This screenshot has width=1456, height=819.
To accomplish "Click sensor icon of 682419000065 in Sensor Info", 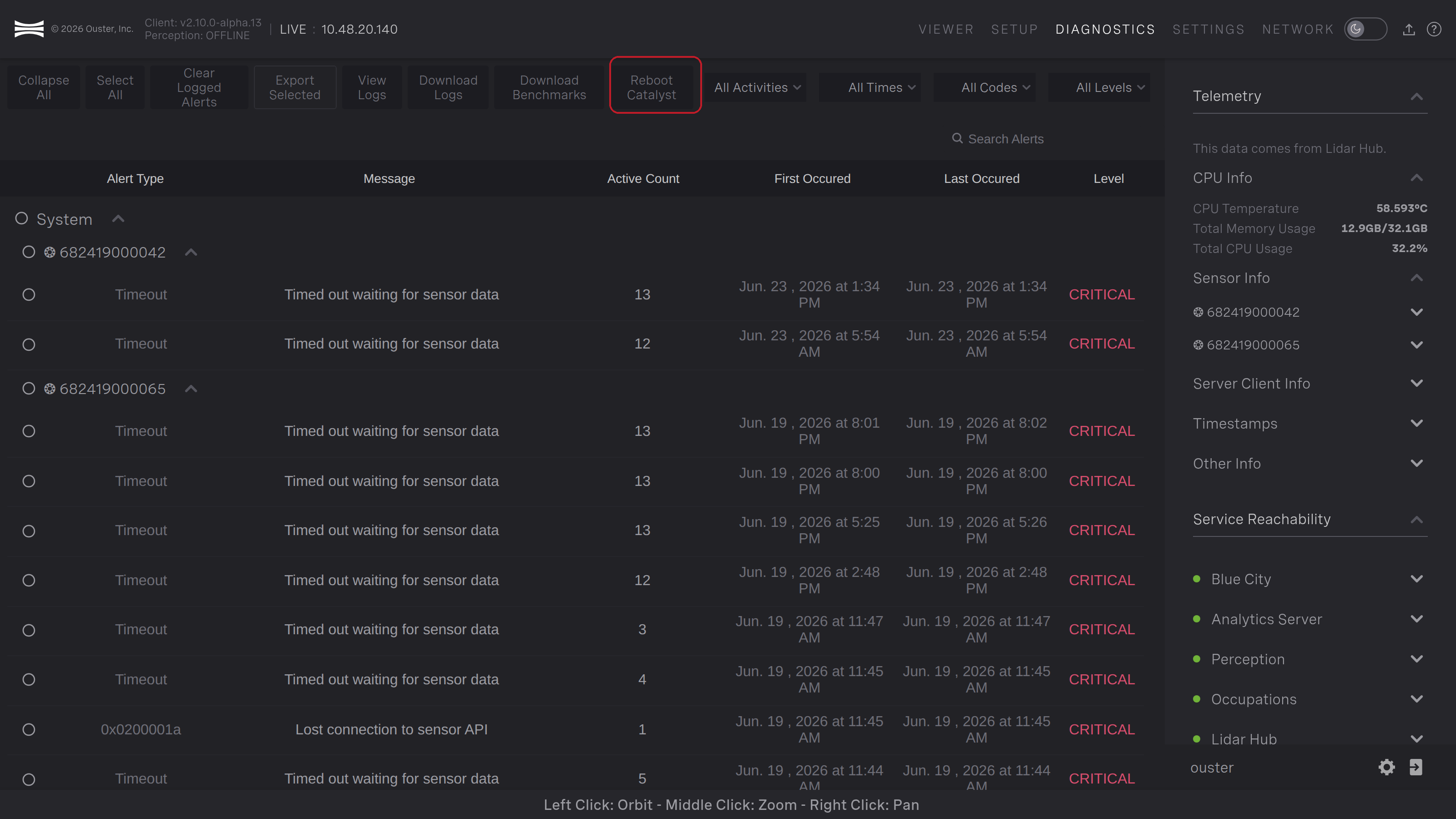I will click(x=1198, y=345).
